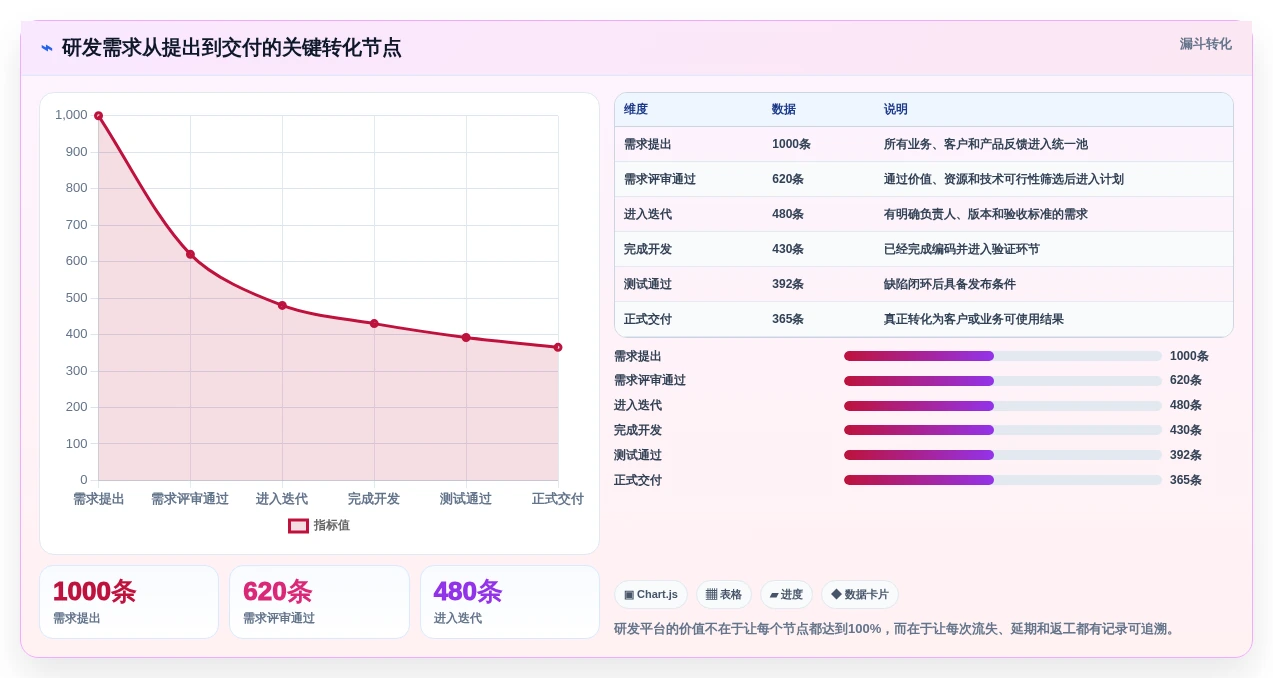Click the 需求评审通过 progress bar
Screen dimensions: 1273x678
tap(1003, 381)
